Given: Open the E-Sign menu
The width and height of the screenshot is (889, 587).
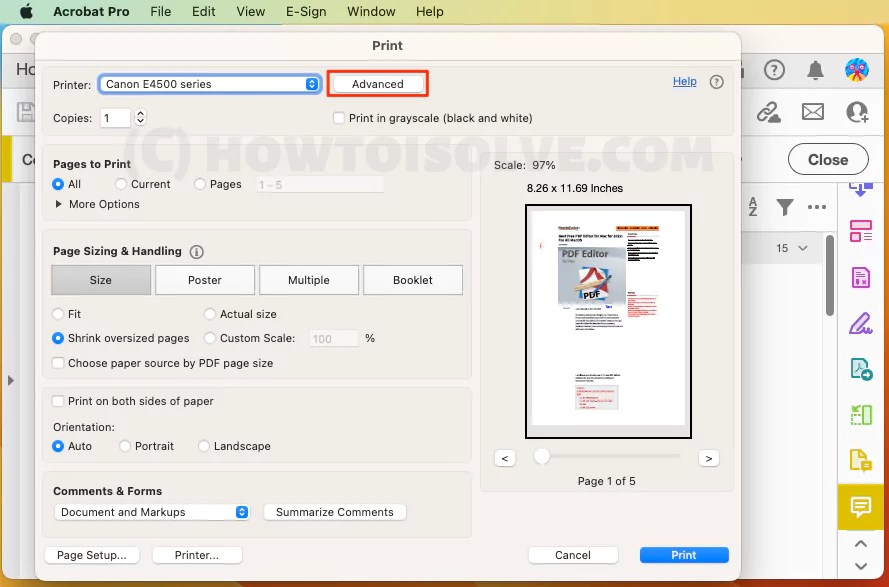Looking at the screenshot, I should [x=306, y=11].
